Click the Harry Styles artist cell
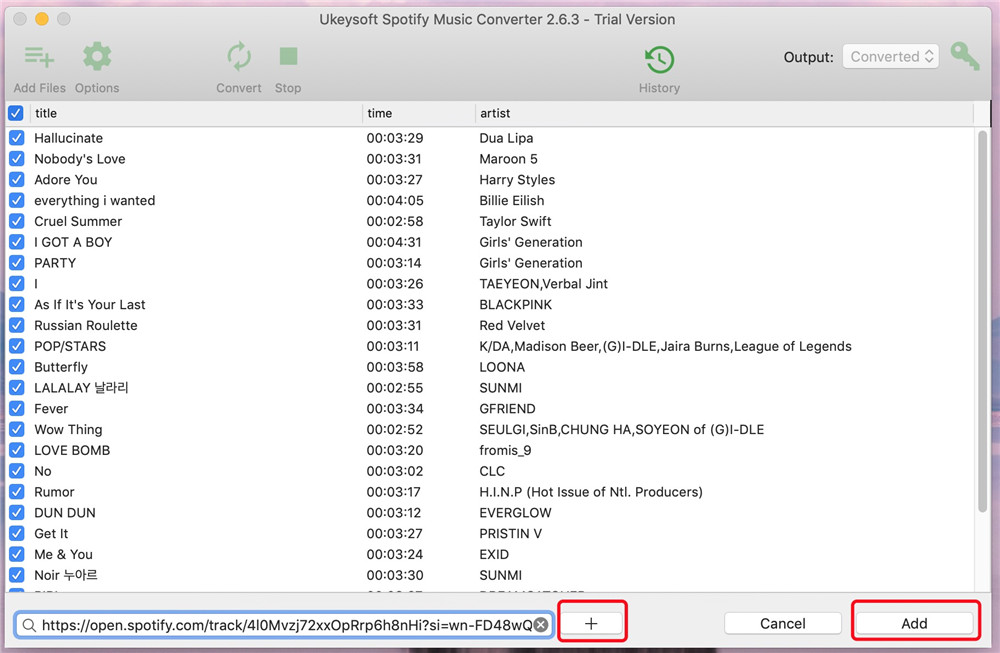Viewport: 1000px width, 653px height. coord(517,180)
